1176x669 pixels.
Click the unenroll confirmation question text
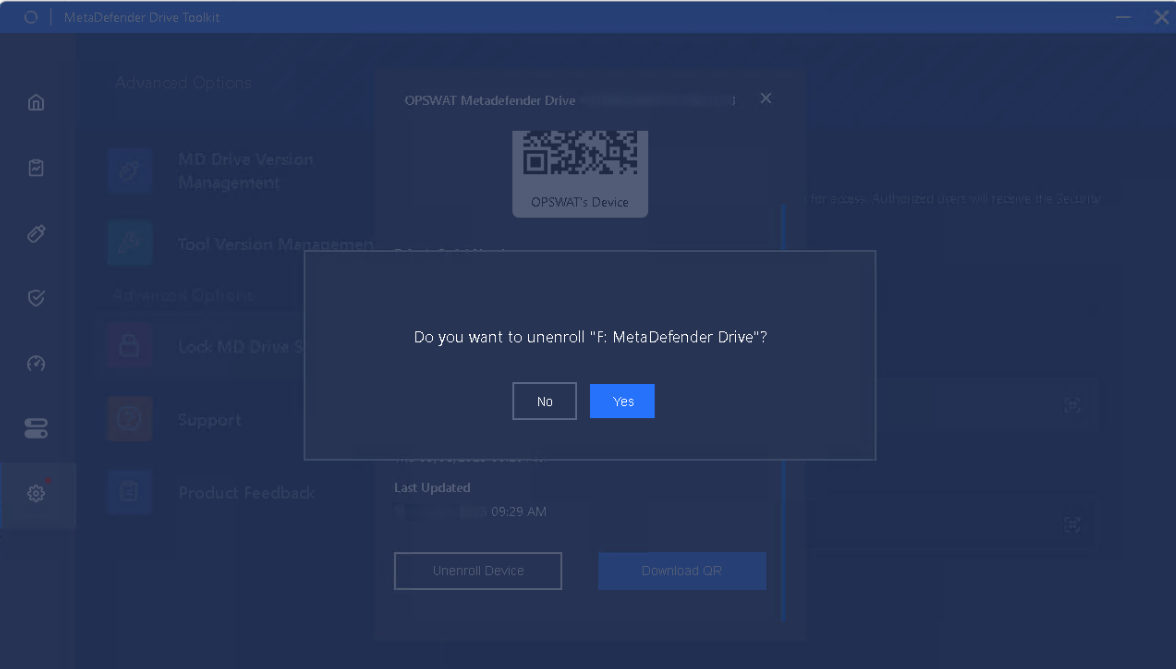590,338
